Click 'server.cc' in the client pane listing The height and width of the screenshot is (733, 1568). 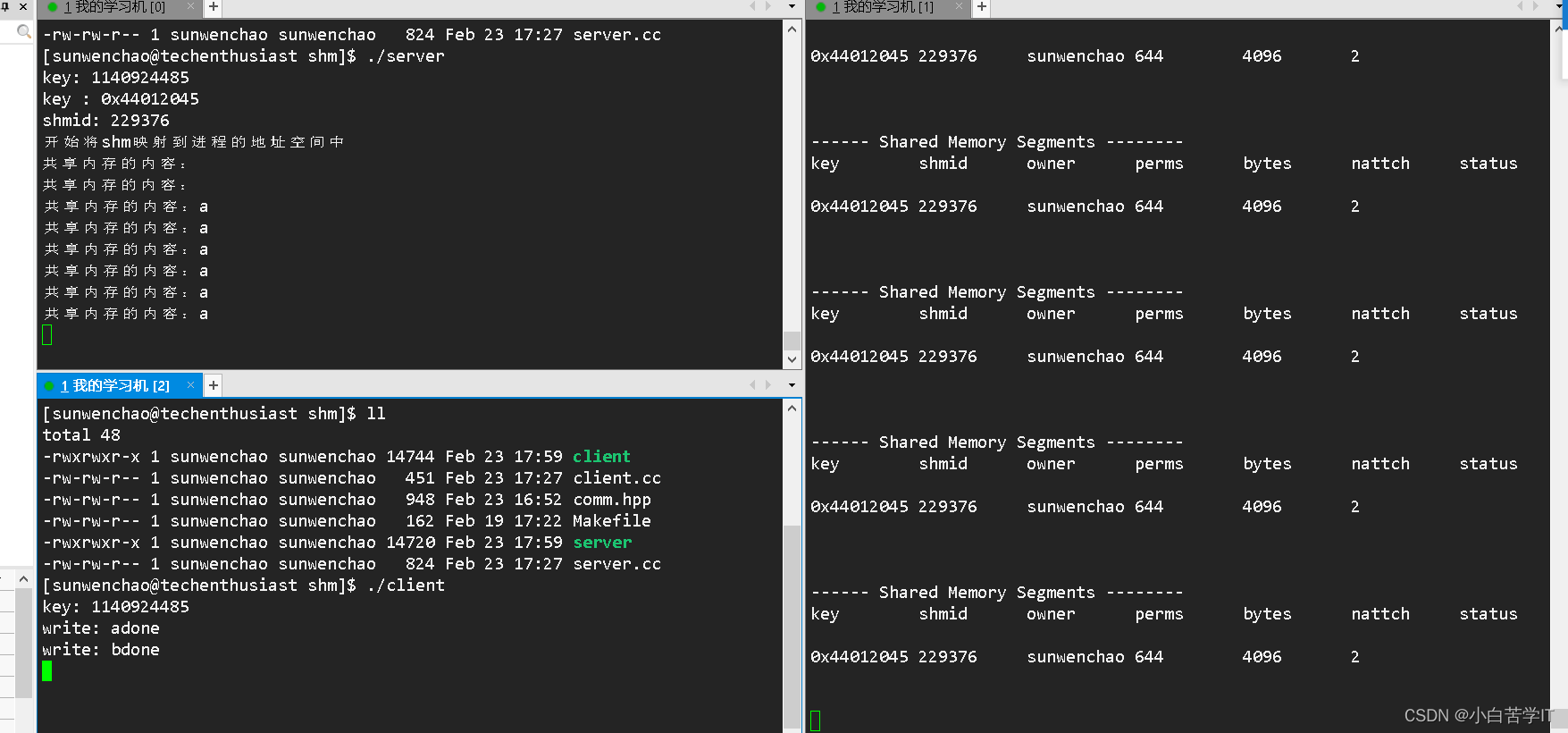click(x=616, y=564)
